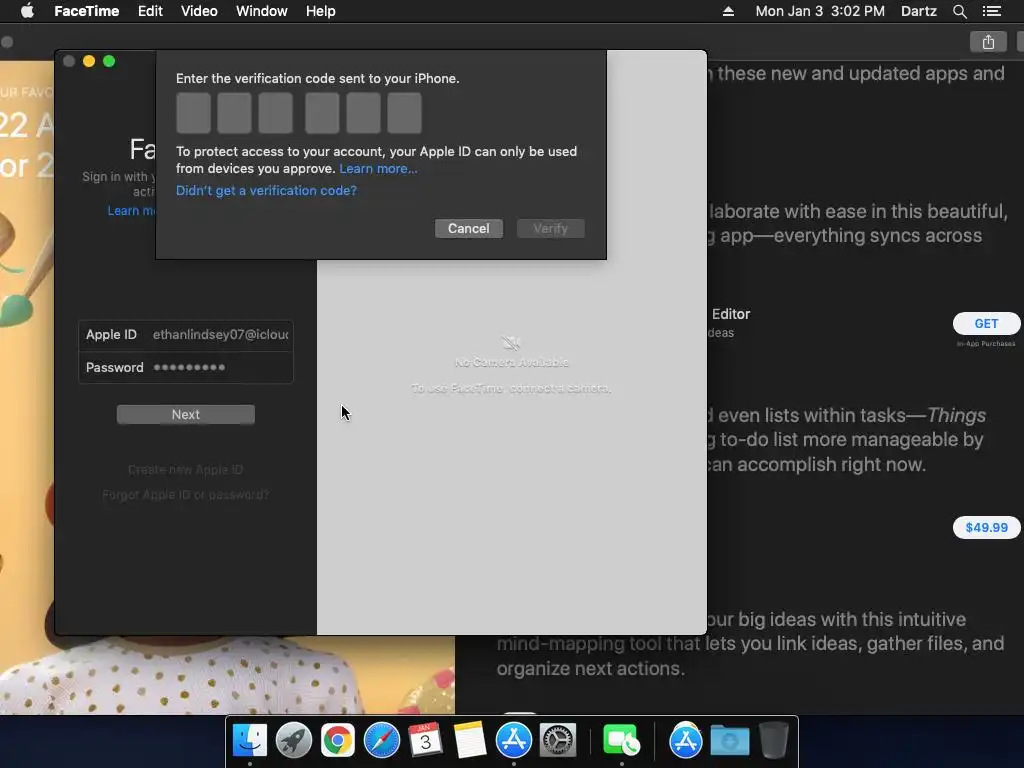Viewport: 1024px width, 768px height.
Task: Click Forgot Apple ID or password link
Action: [185, 495]
